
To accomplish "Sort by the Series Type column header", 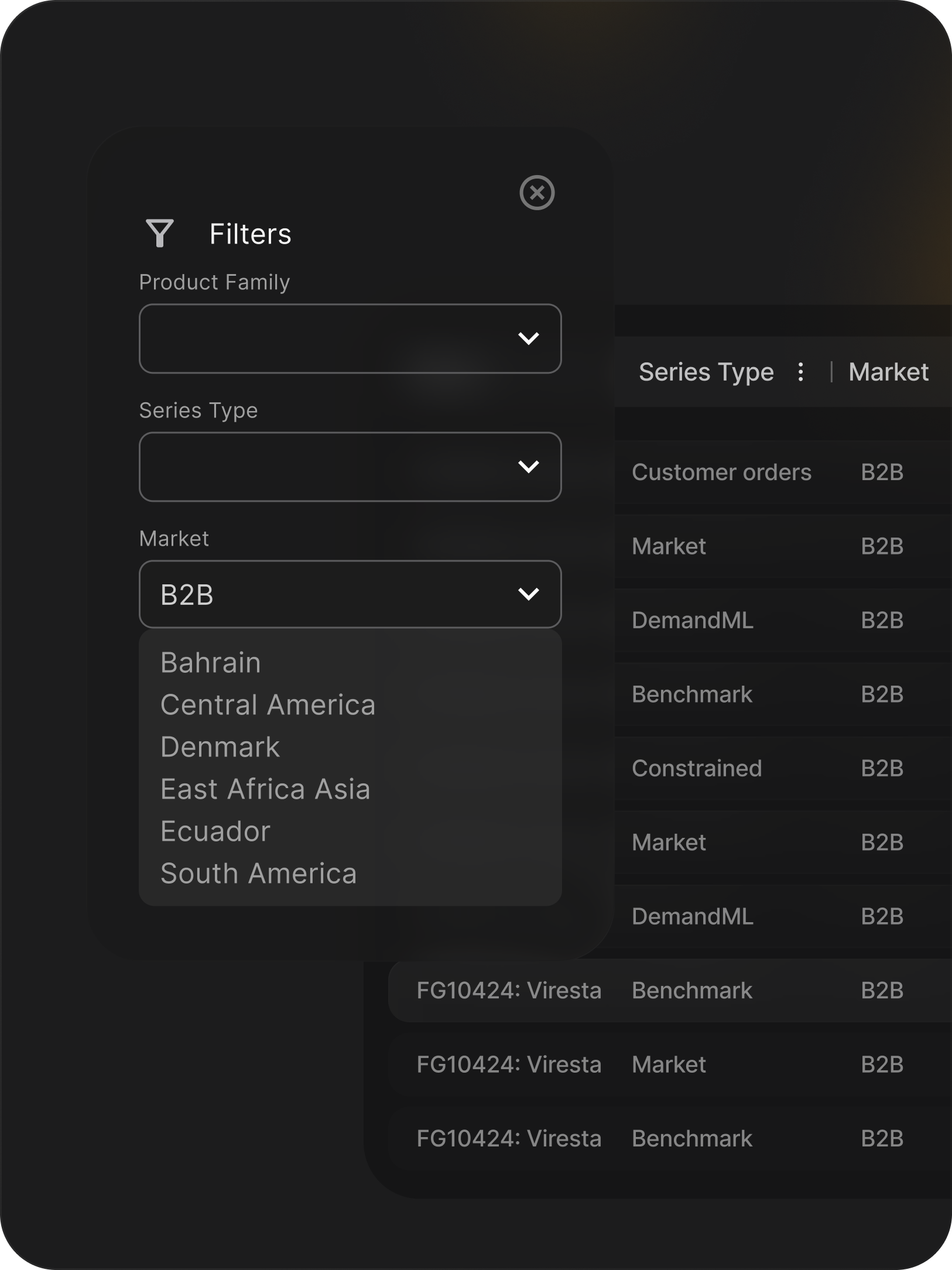I will pyautogui.click(x=706, y=372).
